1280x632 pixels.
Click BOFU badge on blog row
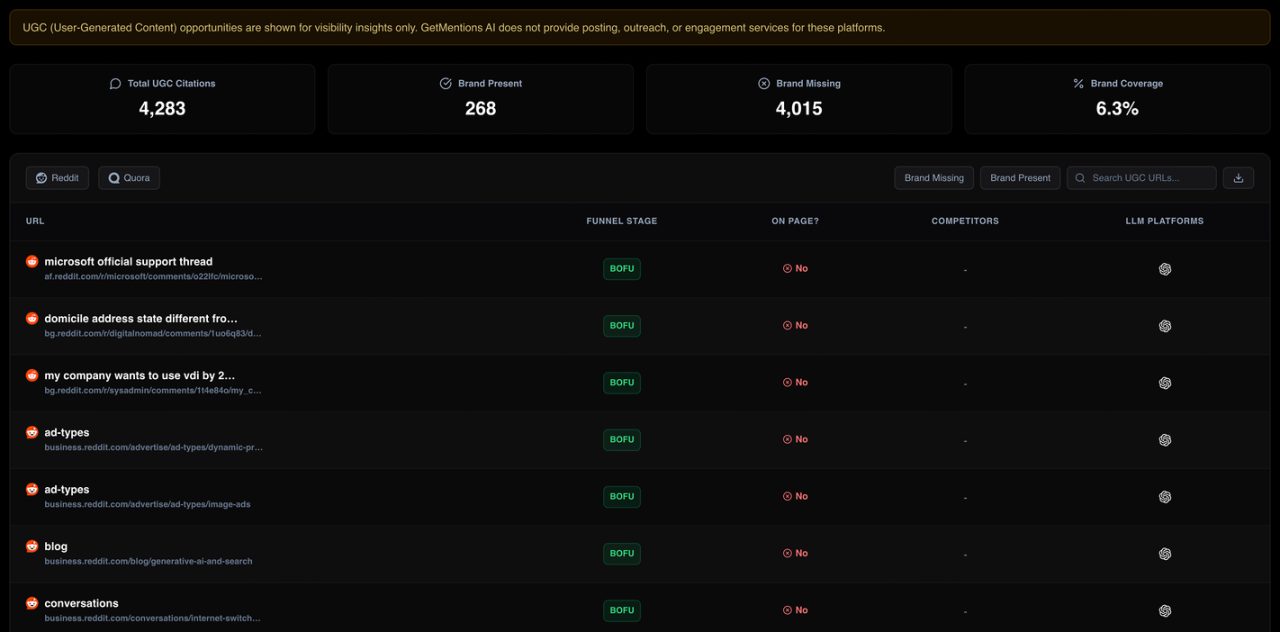622,554
